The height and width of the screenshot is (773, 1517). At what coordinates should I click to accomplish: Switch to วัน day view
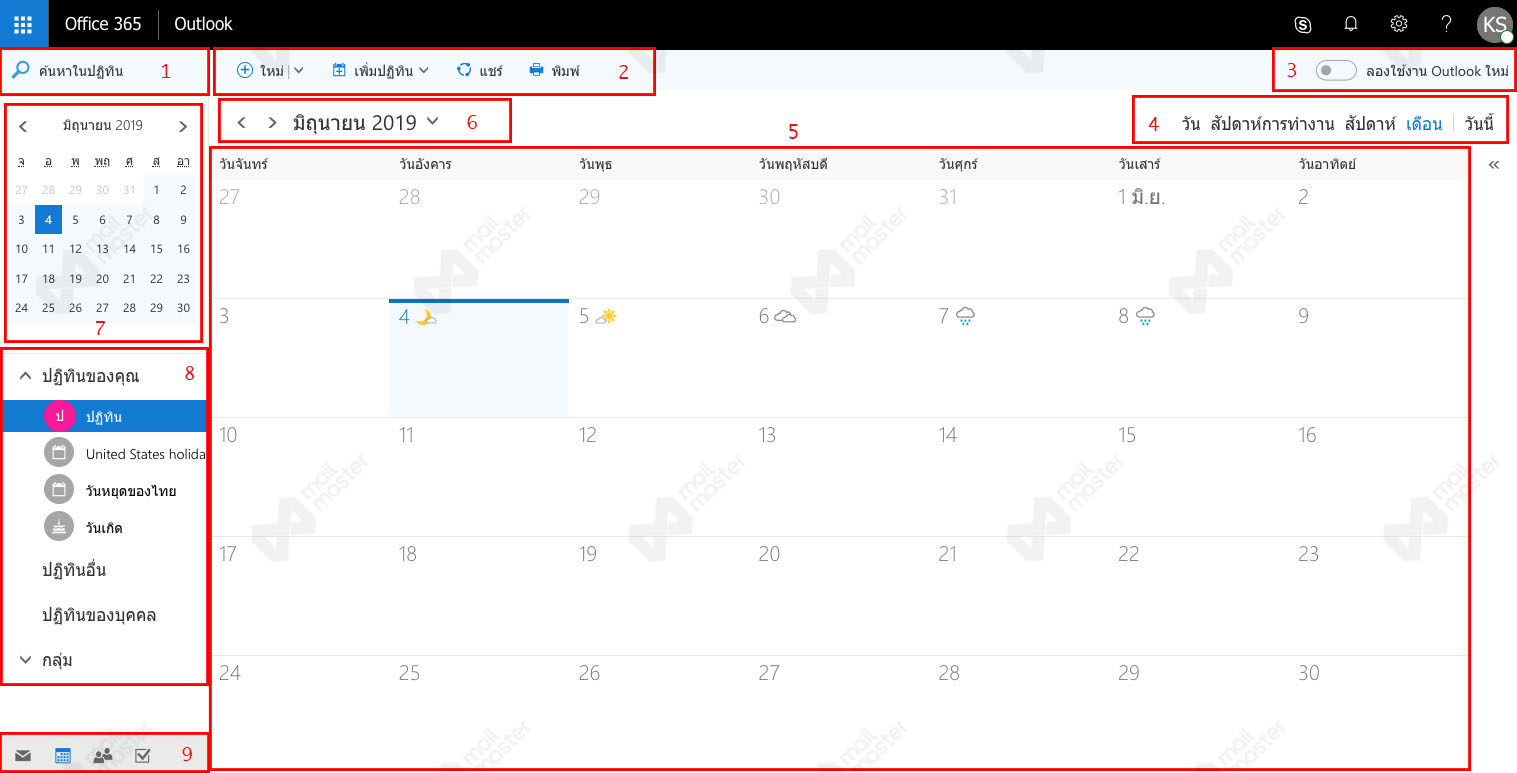pyautogui.click(x=1190, y=124)
